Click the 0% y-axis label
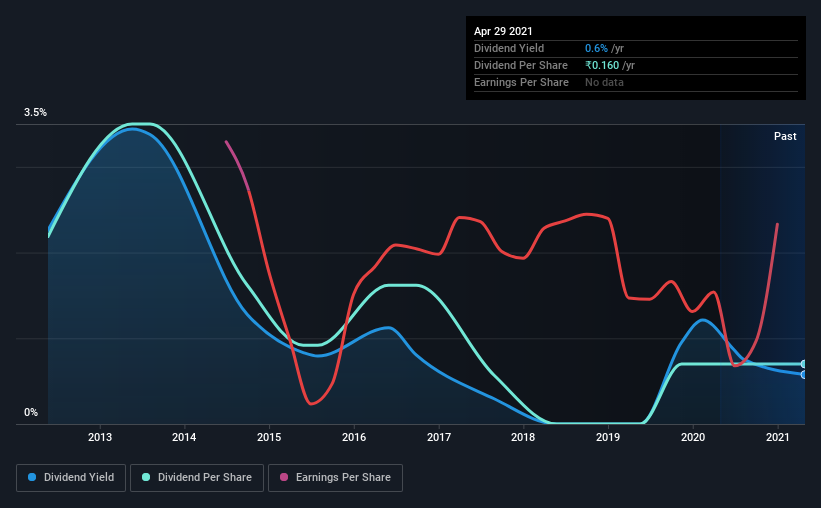 click(31, 413)
